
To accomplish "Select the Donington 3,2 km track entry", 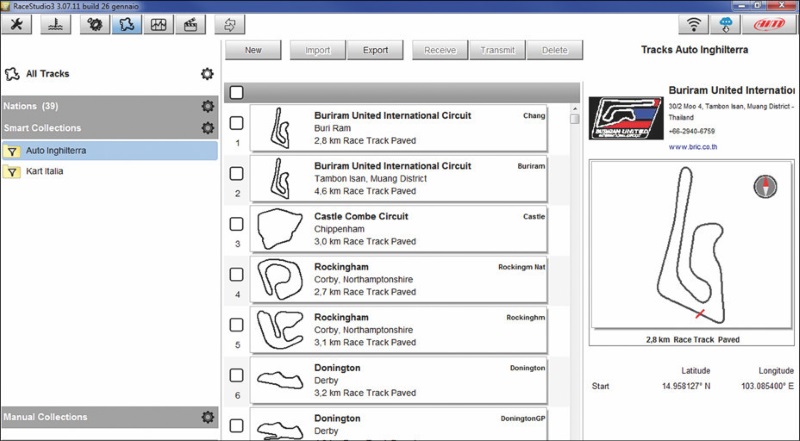I will (398, 380).
